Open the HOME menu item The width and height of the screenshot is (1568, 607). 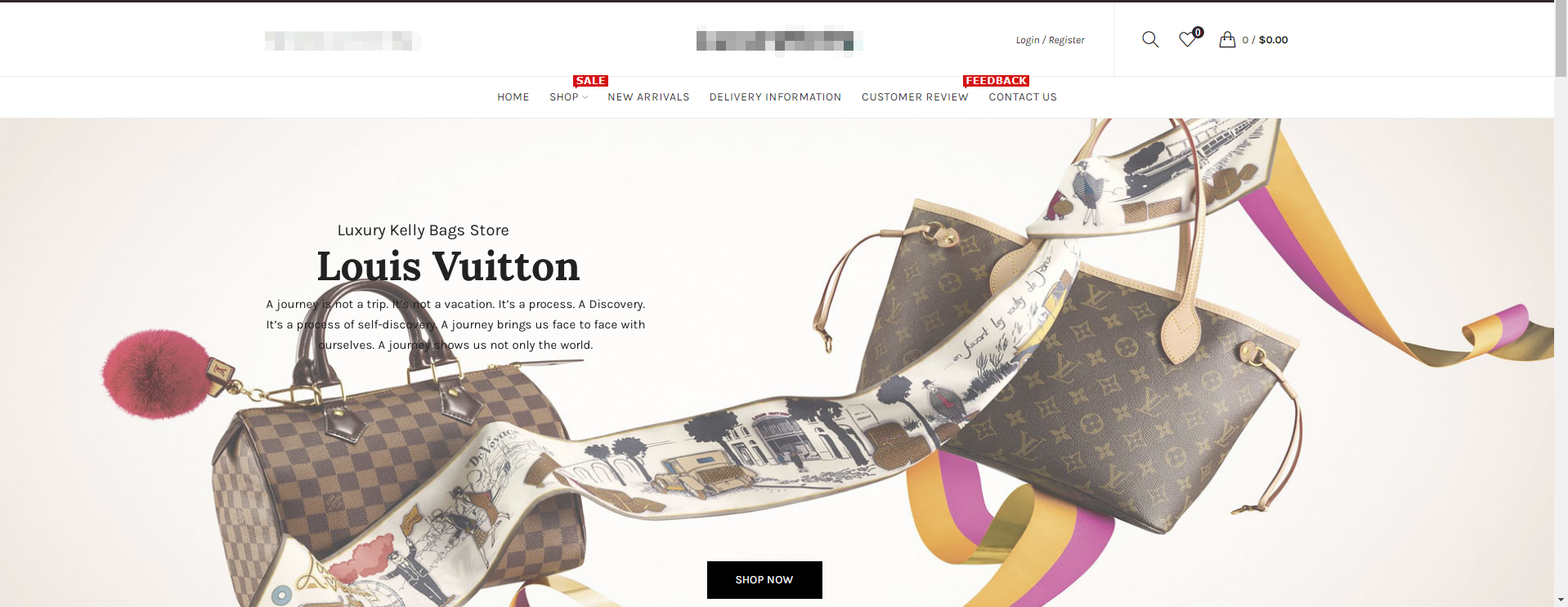coord(513,97)
